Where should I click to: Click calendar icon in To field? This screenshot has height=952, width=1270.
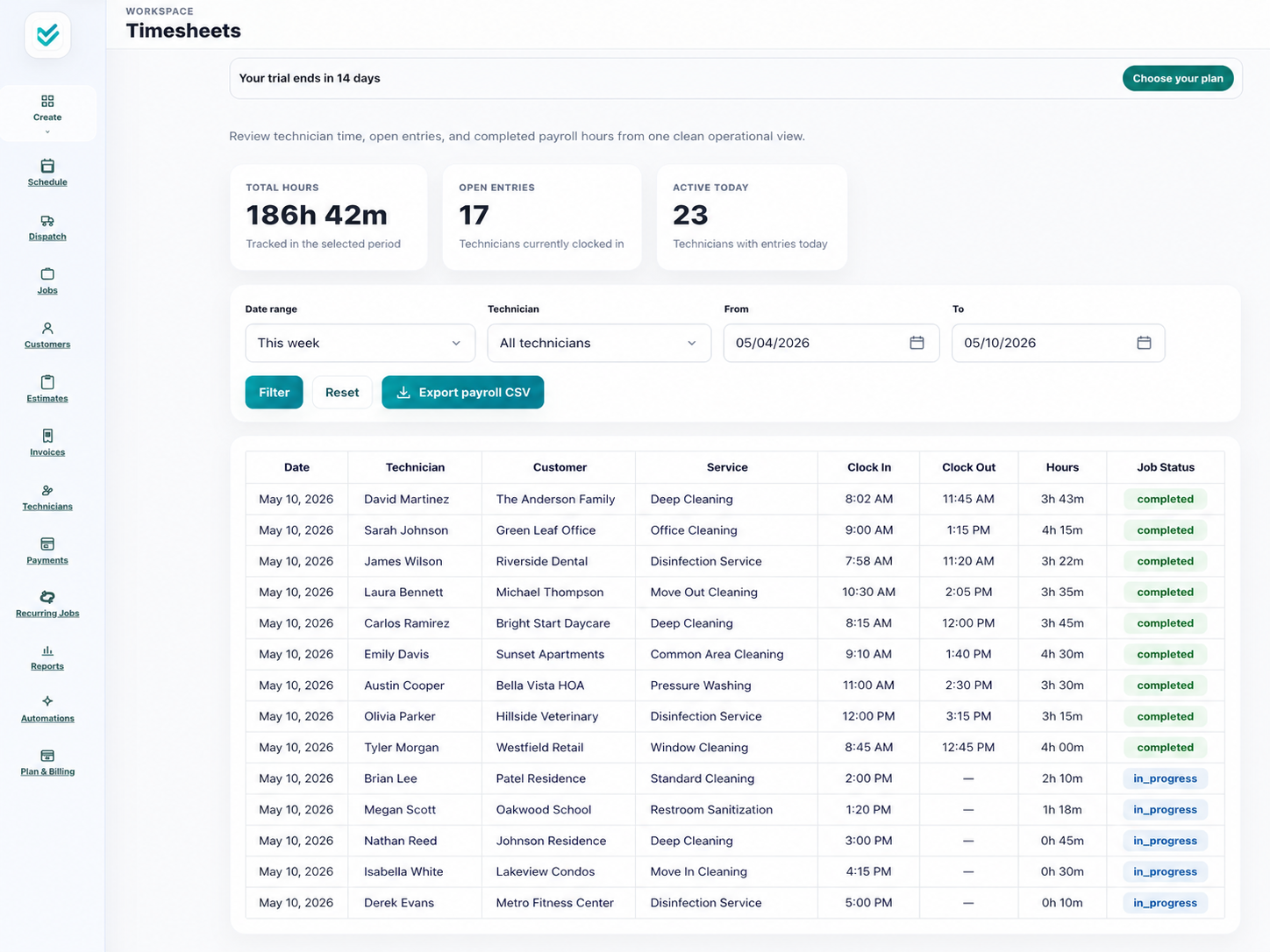point(1144,343)
